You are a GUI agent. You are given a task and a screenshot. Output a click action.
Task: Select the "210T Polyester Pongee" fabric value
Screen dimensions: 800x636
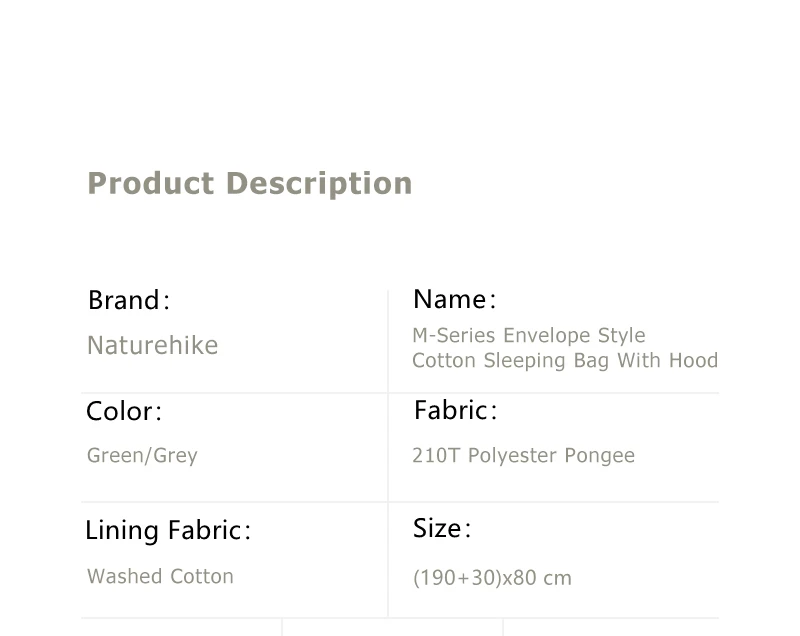[x=523, y=456]
